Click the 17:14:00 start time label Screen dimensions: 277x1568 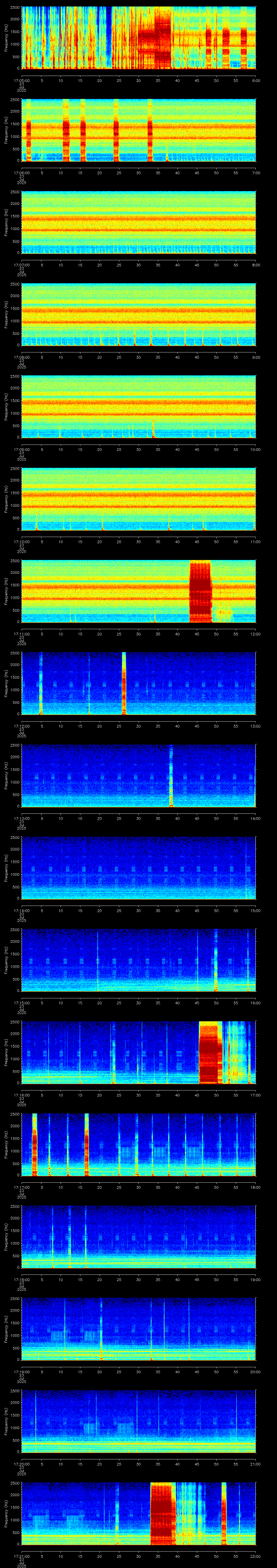click(21, 910)
